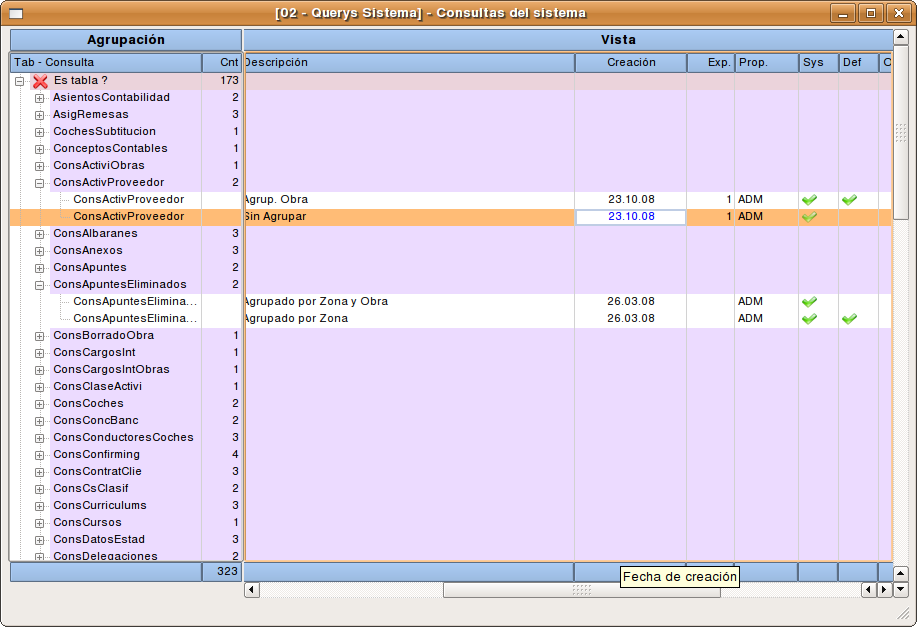Click the window menu icon in the title bar
Image resolution: width=917 pixels, height=627 pixels.
pyautogui.click(x=13, y=13)
